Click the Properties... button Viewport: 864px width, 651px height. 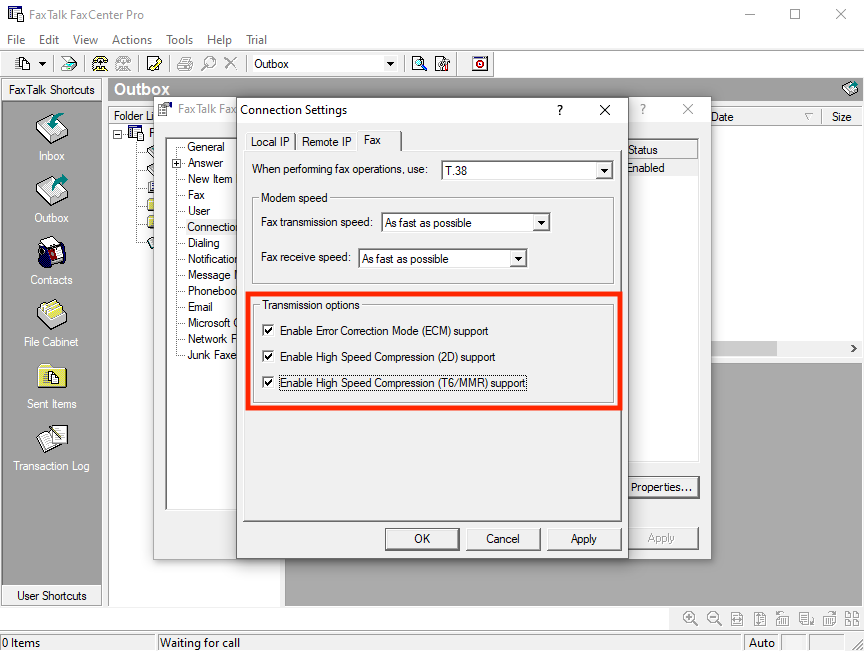point(663,487)
